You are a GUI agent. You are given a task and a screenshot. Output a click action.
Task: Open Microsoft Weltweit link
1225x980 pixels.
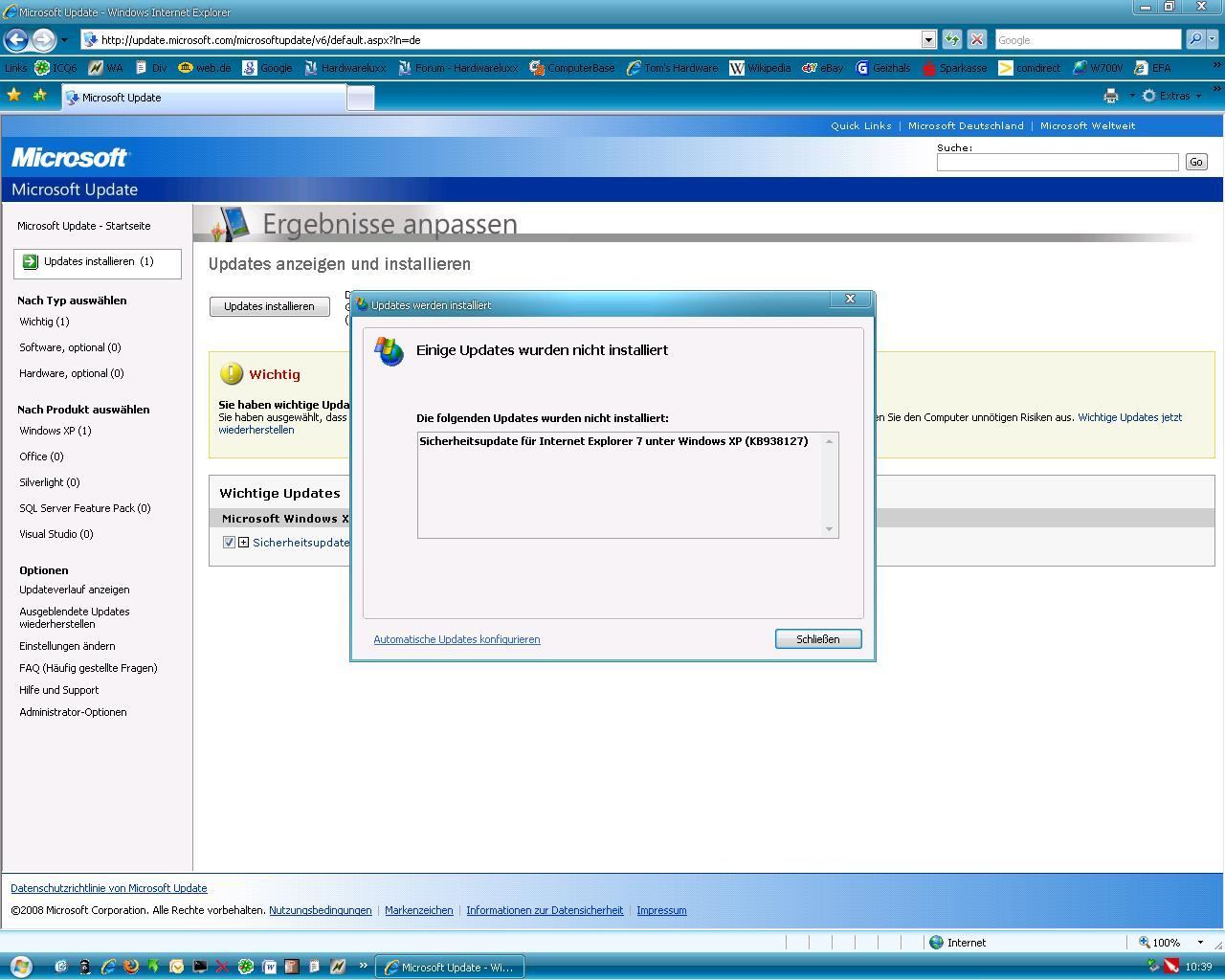click(x=1087, y=125)
